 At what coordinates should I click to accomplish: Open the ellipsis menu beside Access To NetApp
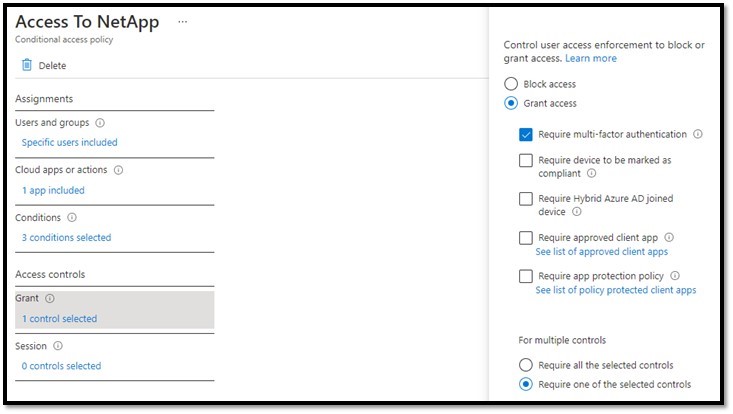[x=181, y=22]
